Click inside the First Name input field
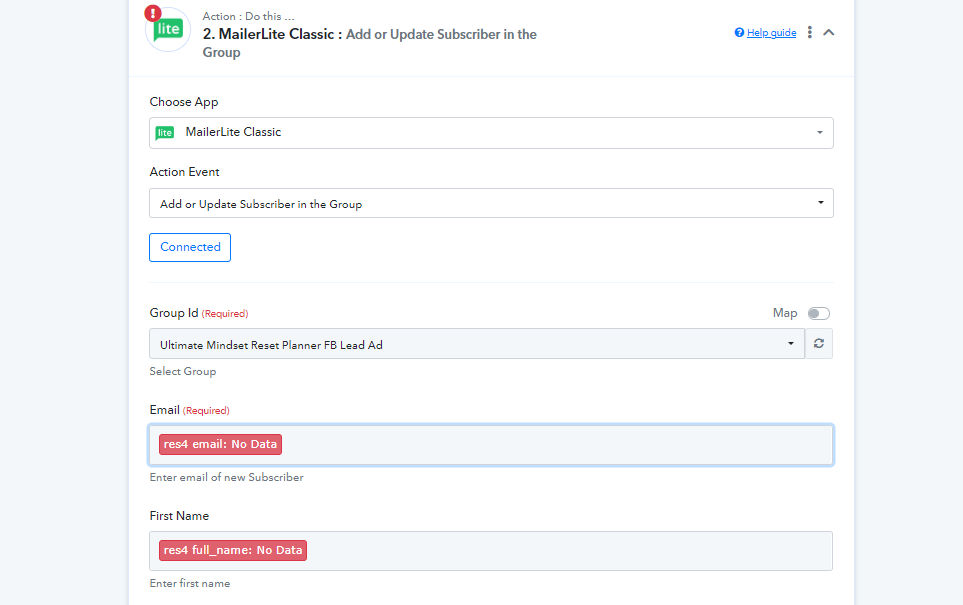963x605 pixels. click(x=491, y=551)
